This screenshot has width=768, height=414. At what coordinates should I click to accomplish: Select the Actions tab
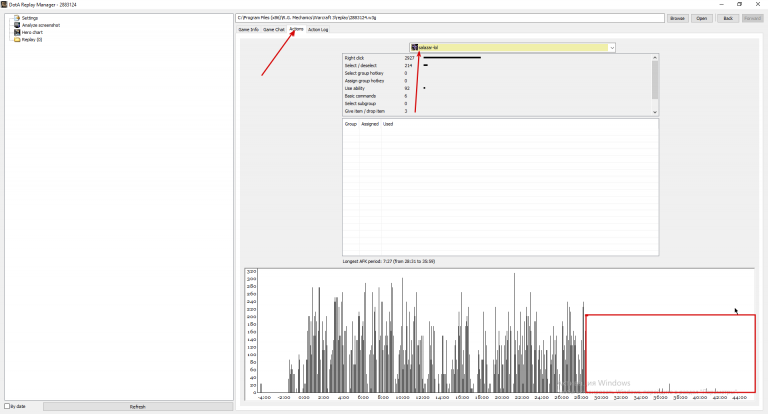tap(296, 29)
